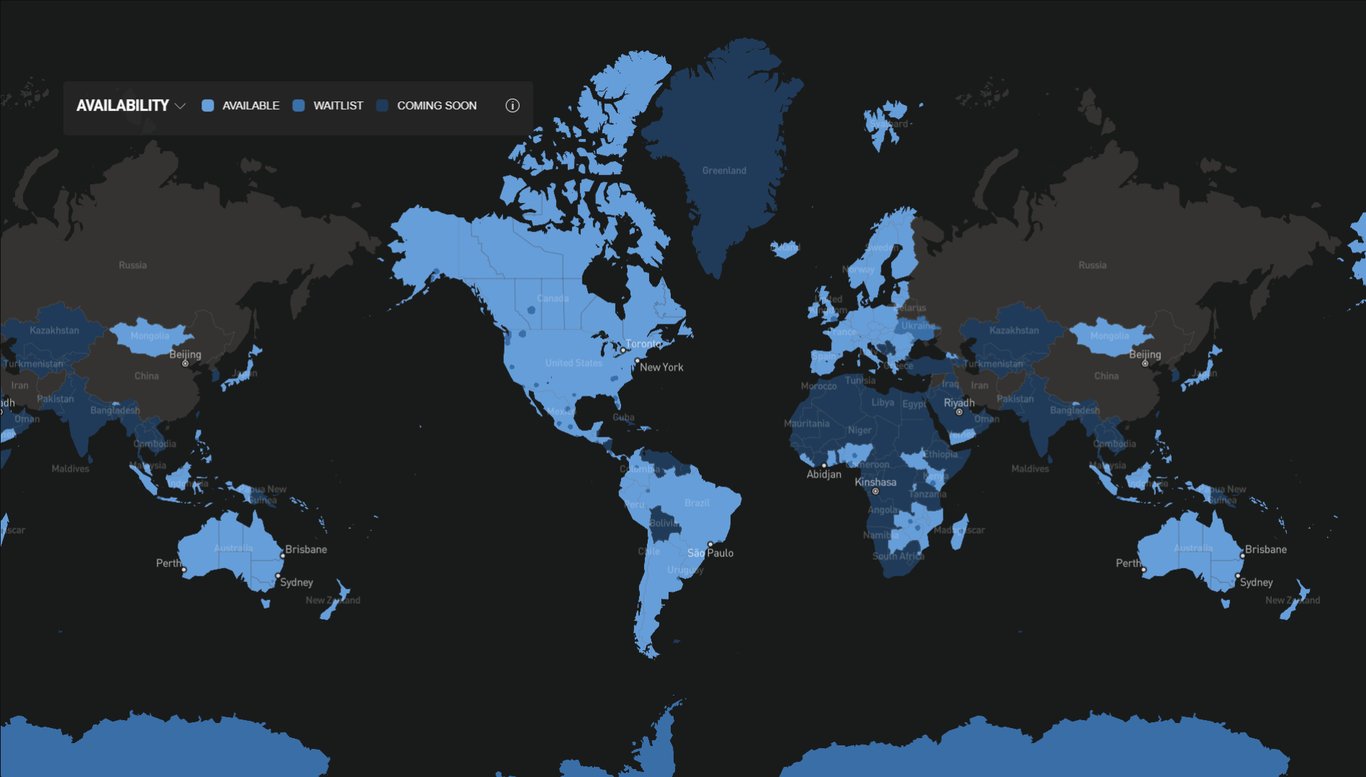Select the Abidjan city marker

coord(826,466)
